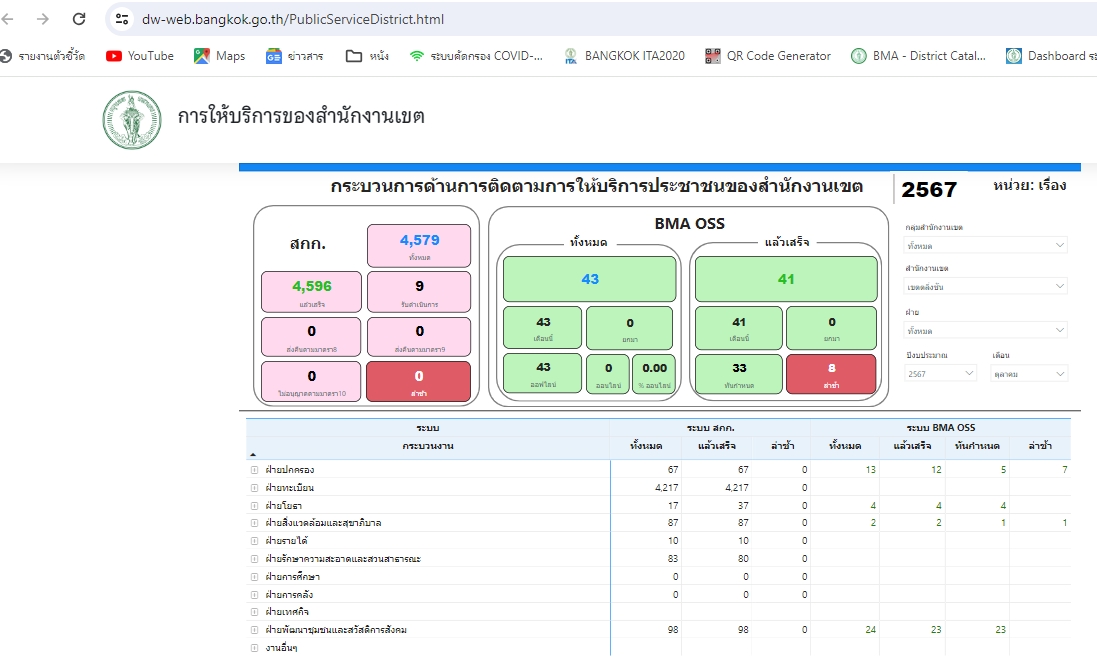The width and height of the screenshot is (1097, 662).
Task: Open the BANGKOK ITA2020 bookmark
Action: pyautogui.click(x=624, y=56)
